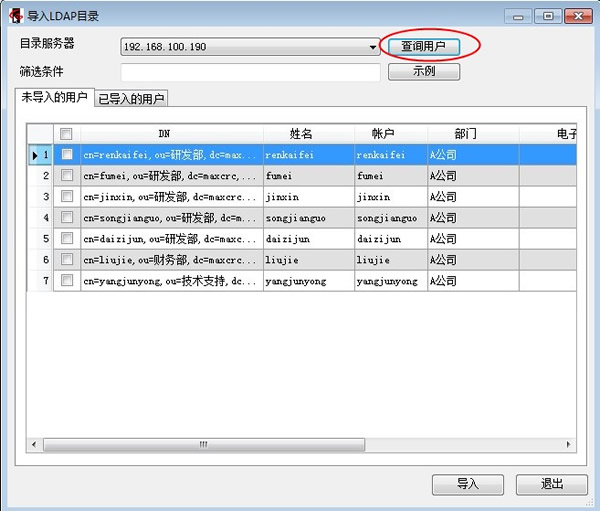This screenshot has height=511, width=600.
Task: Check the box for renkaifei row
Action: (x=67, y=155)
